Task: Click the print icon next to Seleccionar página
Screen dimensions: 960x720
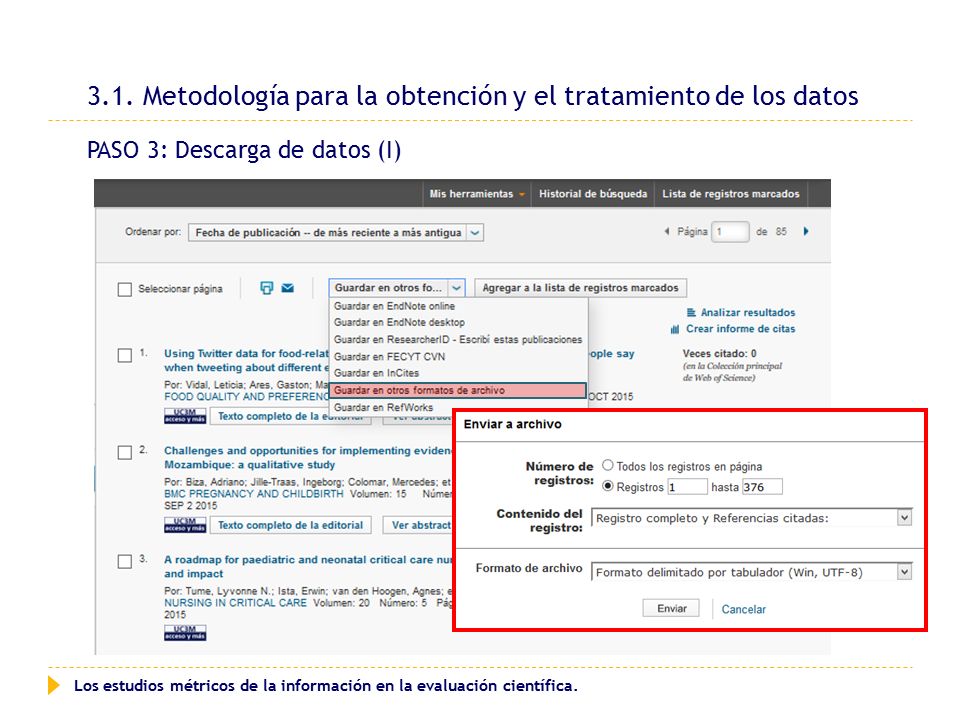Action: pyautogui.click(x=266, y=288)
